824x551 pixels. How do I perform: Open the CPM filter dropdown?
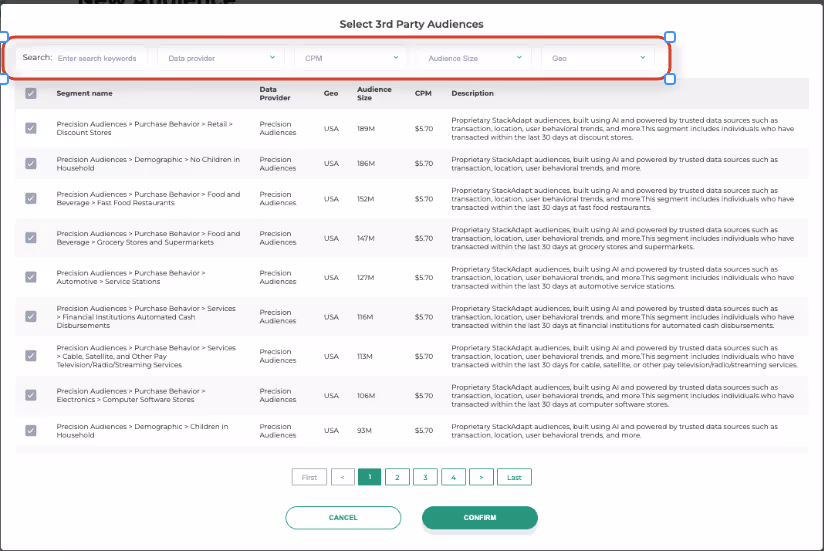(350, 58)
